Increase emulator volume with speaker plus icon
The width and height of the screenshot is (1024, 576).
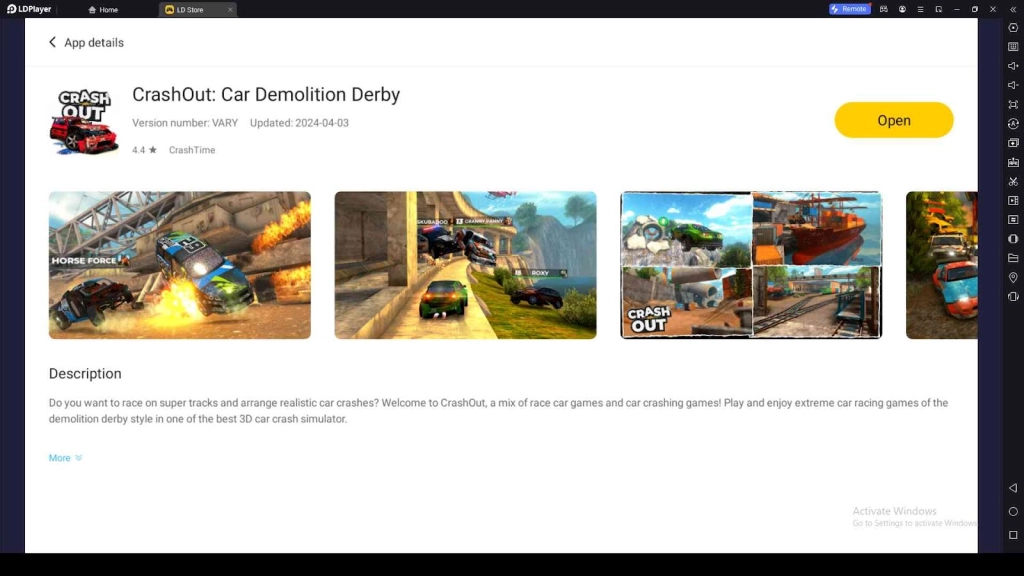click(x=1013, y=66)
